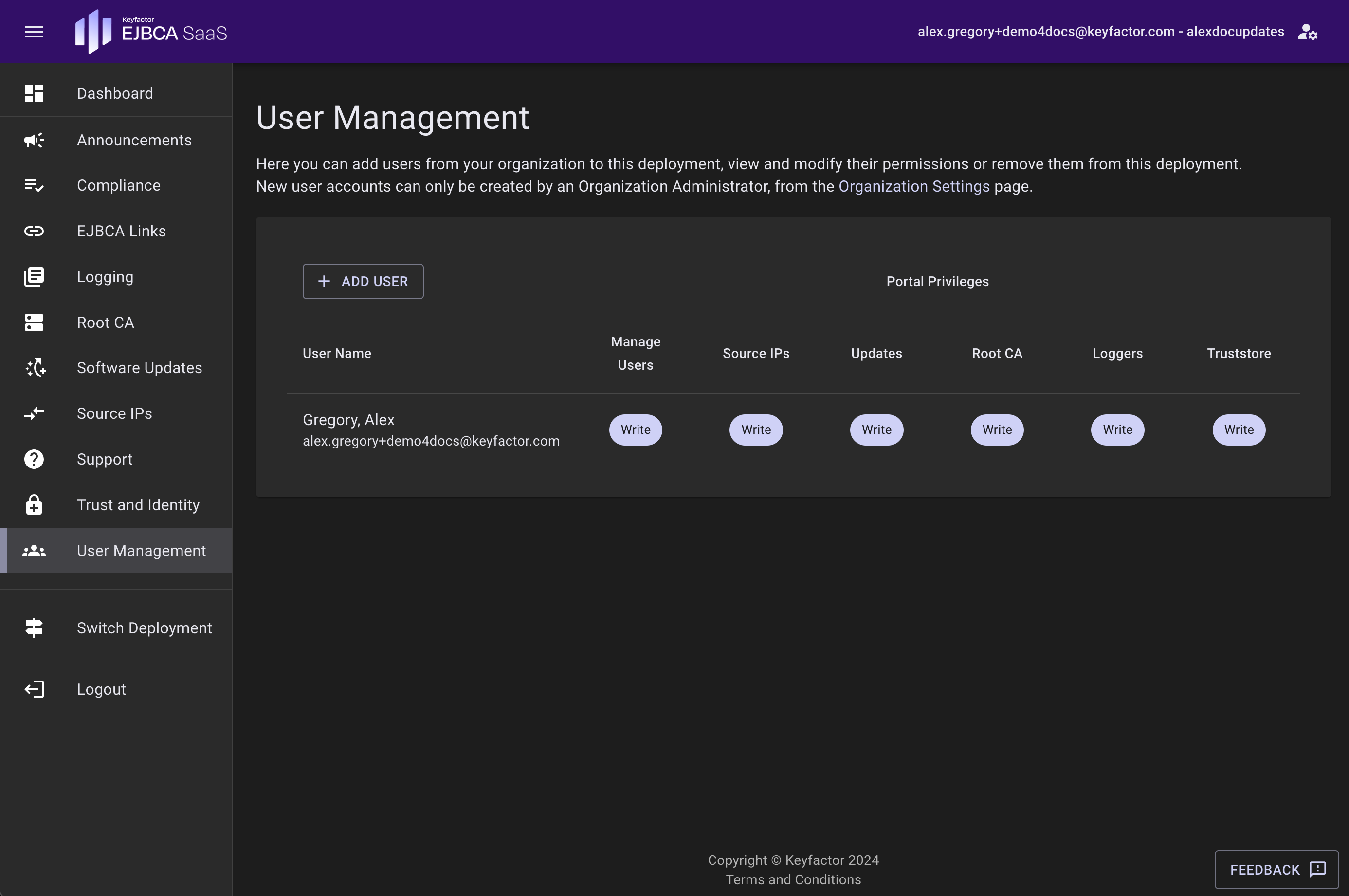This screenshot has width=1349, height=896.
Task: Toggle Loggers Write privilege chip
Action: click(1117, 430)
